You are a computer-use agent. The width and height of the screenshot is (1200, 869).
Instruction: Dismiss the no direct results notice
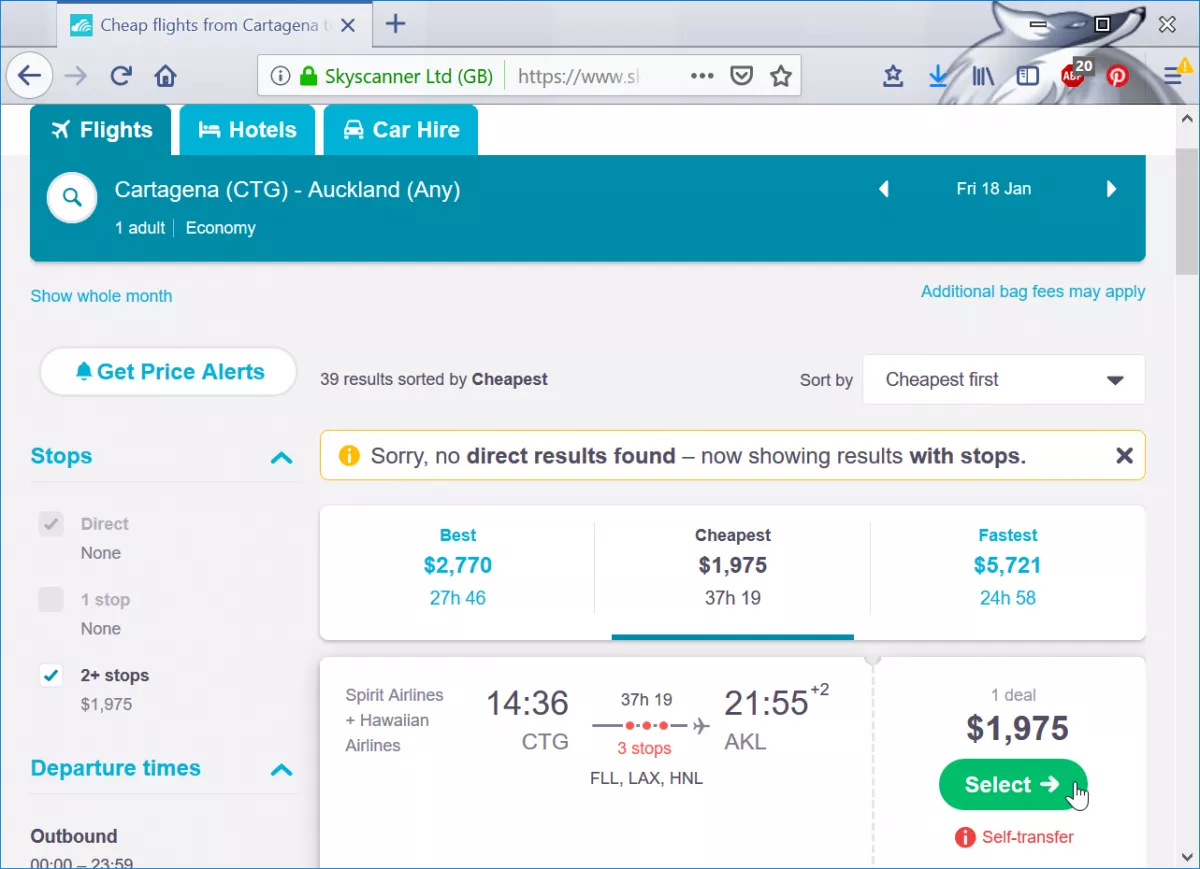point(1124,456)
